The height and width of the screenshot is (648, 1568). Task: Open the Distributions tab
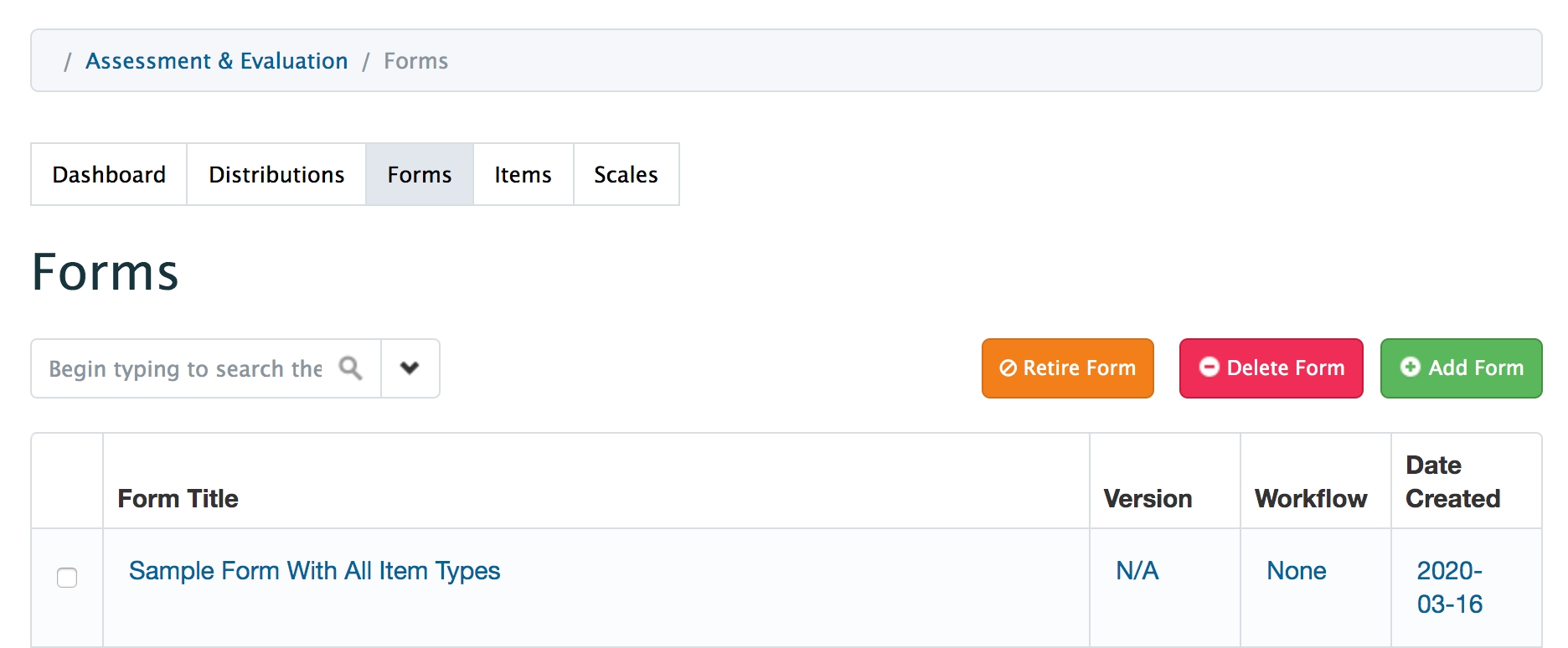[x=276, y=174]
